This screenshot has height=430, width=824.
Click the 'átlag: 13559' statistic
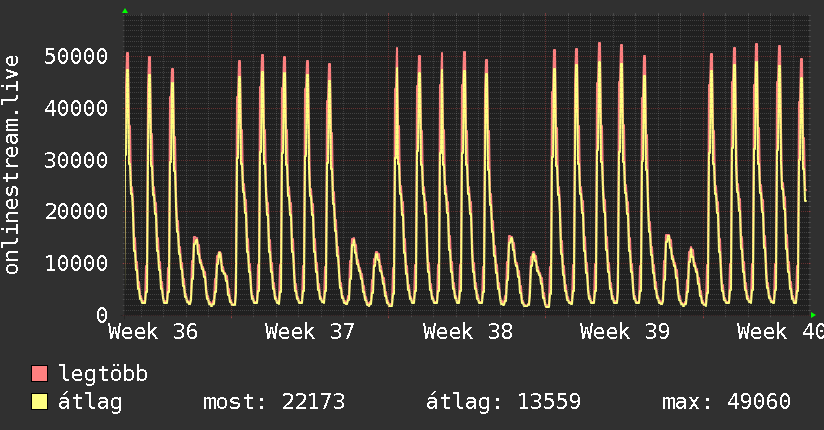503,402
